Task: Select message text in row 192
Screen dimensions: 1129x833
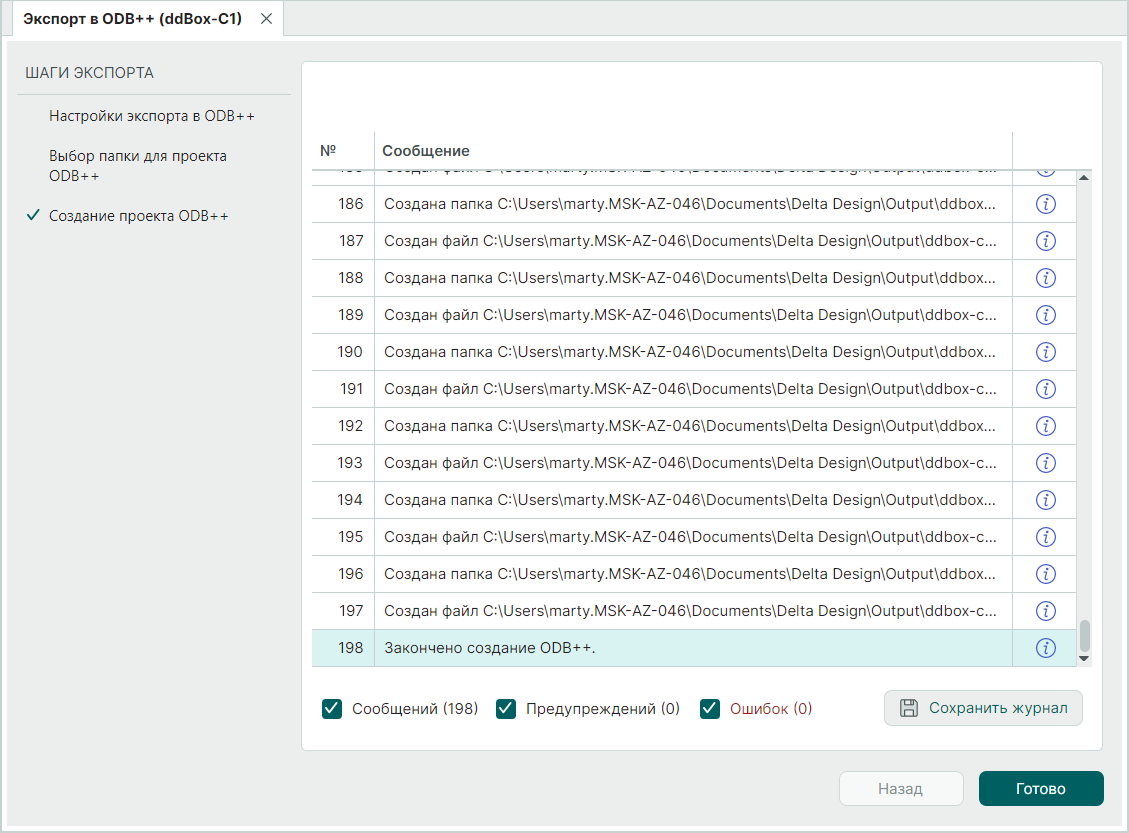Action: point(690,426)
